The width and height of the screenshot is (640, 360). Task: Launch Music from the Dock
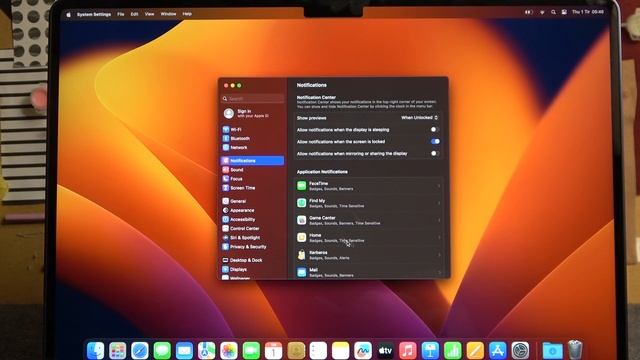coord(407,350)
